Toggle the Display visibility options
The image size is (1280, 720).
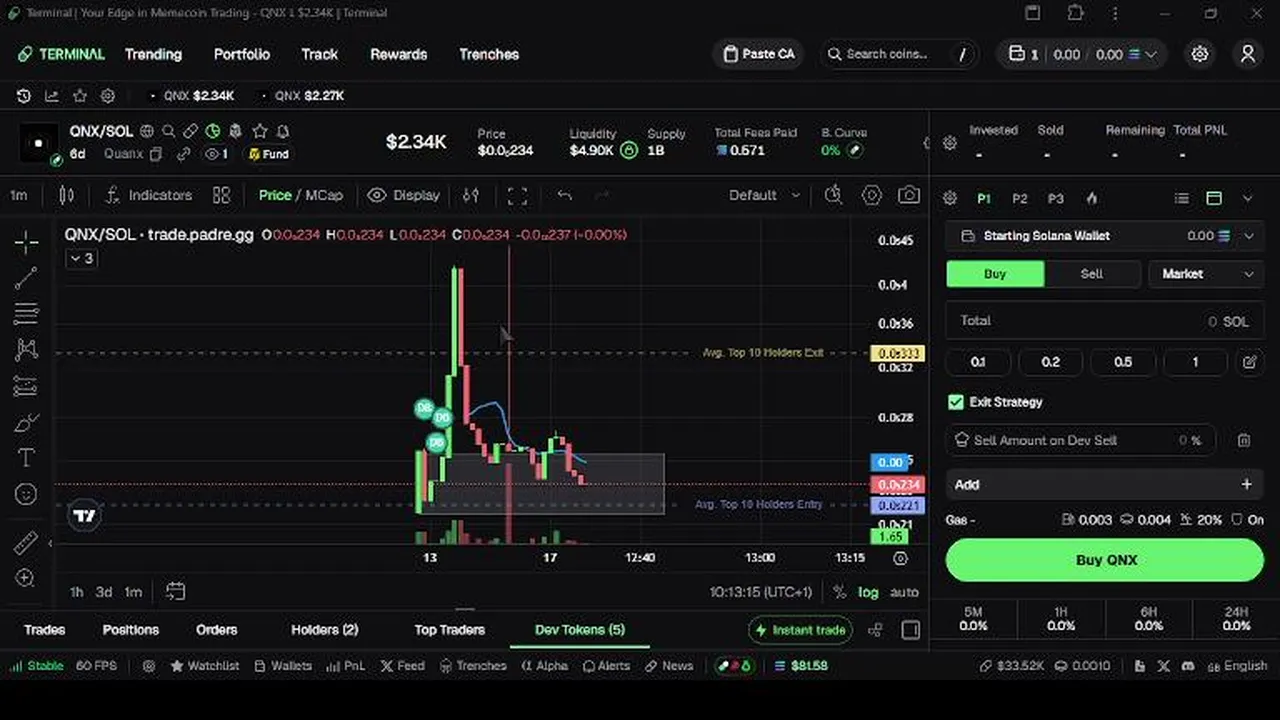[404, 195]
